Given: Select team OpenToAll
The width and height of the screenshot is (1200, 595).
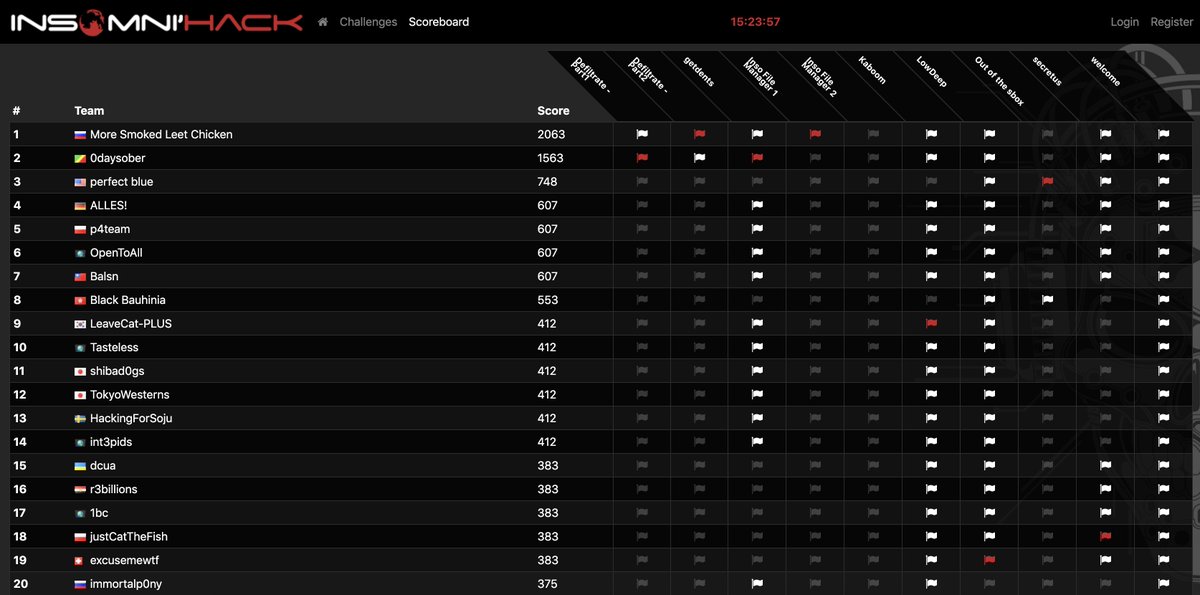Looking at the screenshot, I should coord(116,253).
